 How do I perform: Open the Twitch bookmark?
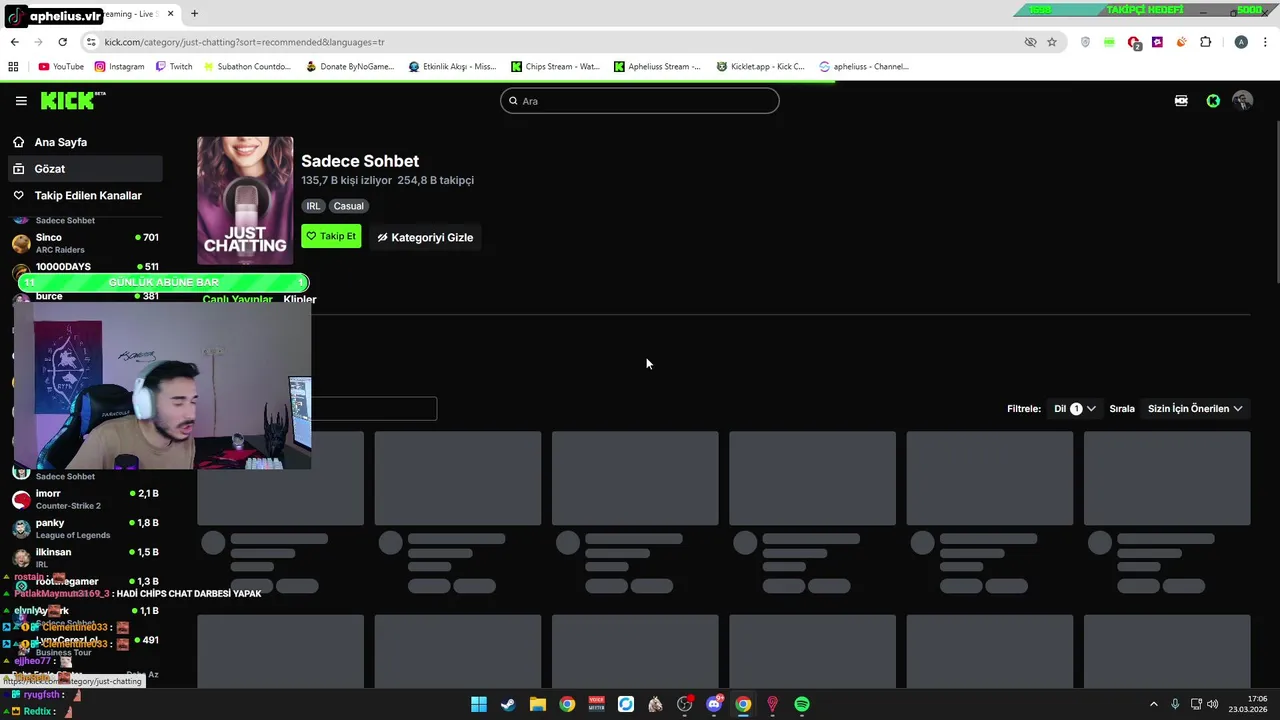click(x=174, y=67)
